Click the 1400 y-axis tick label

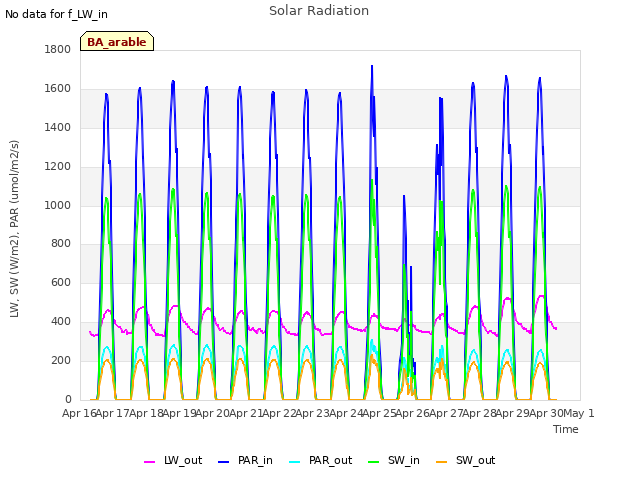pos(58,127)
